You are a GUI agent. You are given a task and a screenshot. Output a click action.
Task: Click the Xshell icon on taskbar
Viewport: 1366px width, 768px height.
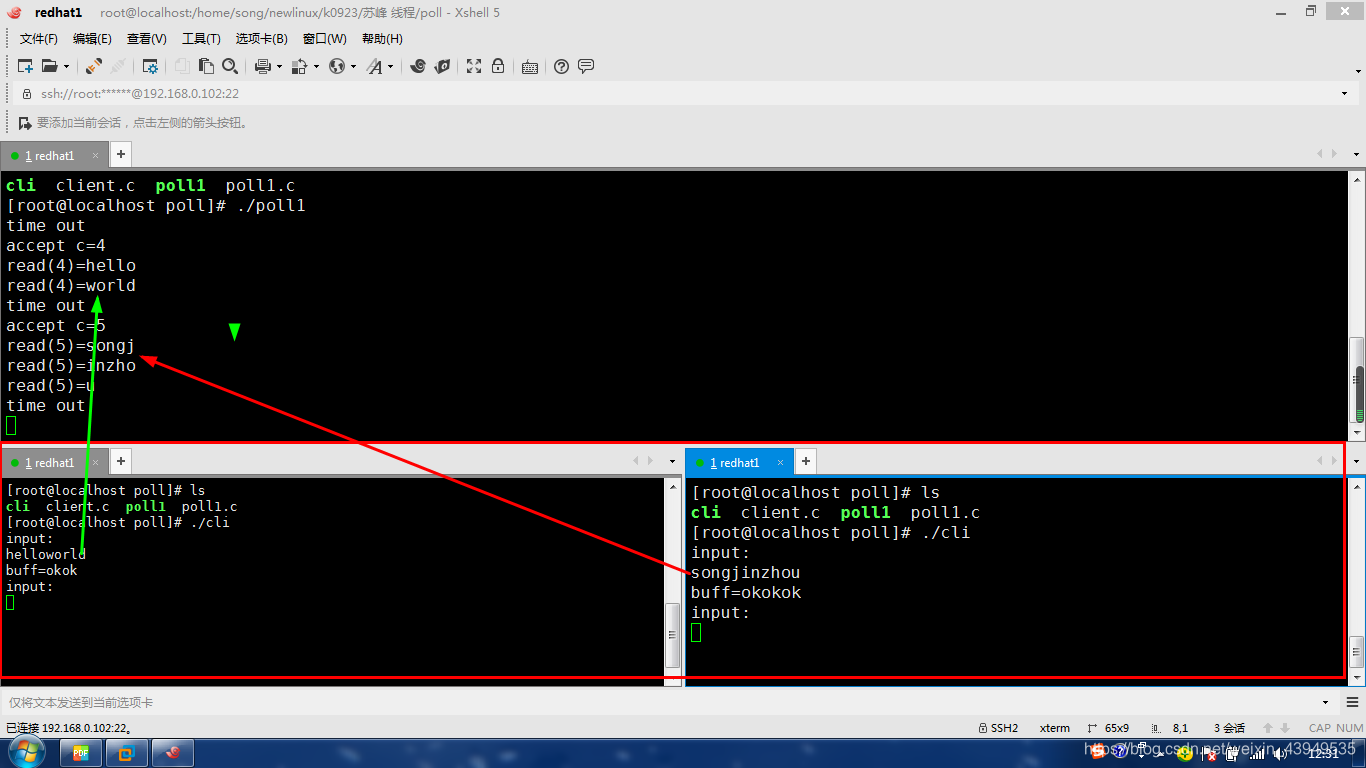173,753
